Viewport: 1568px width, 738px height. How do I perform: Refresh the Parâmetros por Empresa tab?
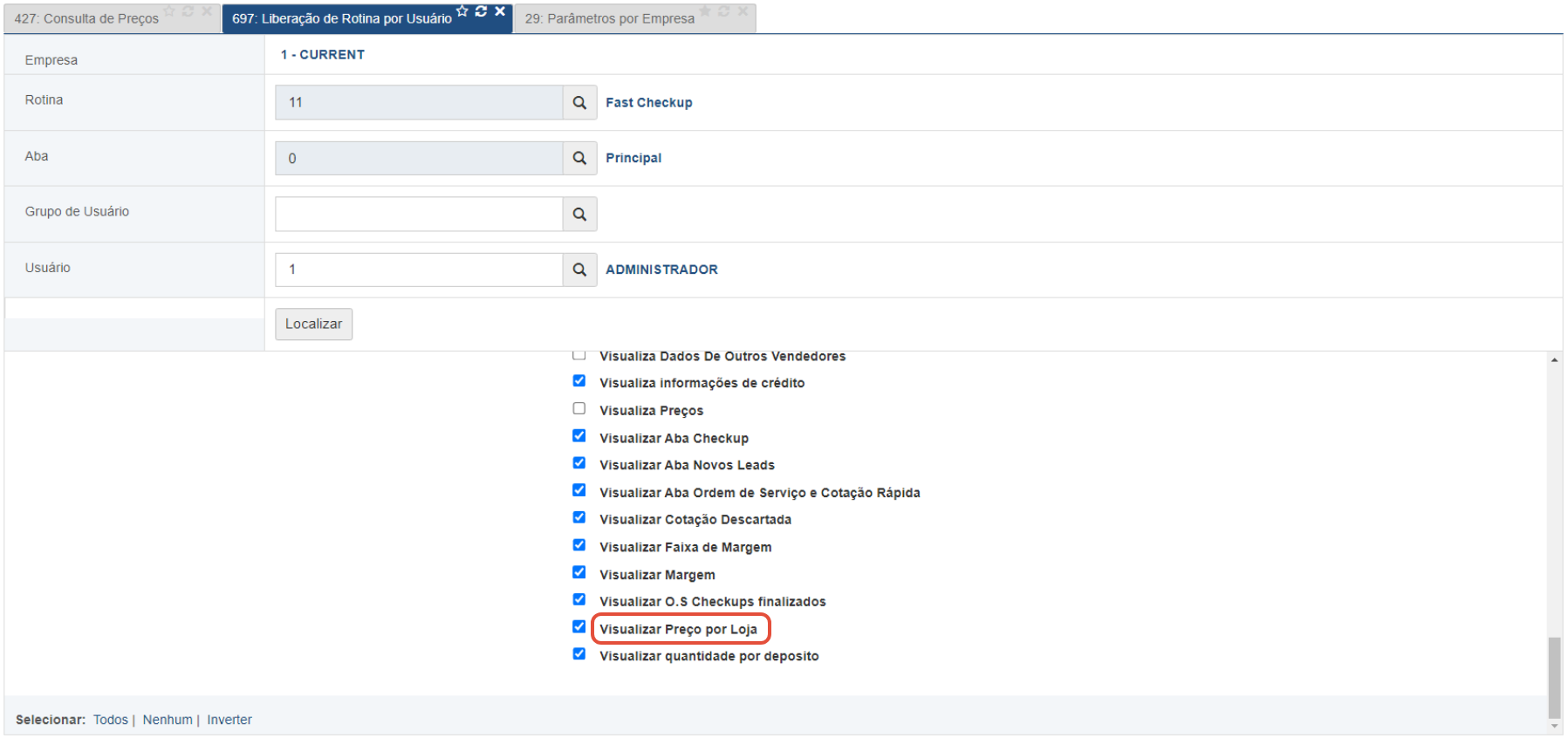pos(723,11)
